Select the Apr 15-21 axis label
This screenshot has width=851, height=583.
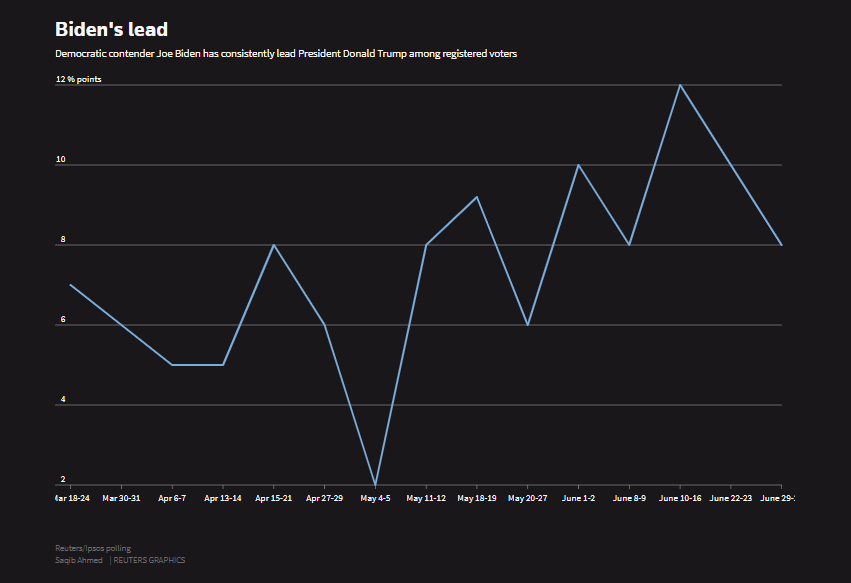(274, 497)
